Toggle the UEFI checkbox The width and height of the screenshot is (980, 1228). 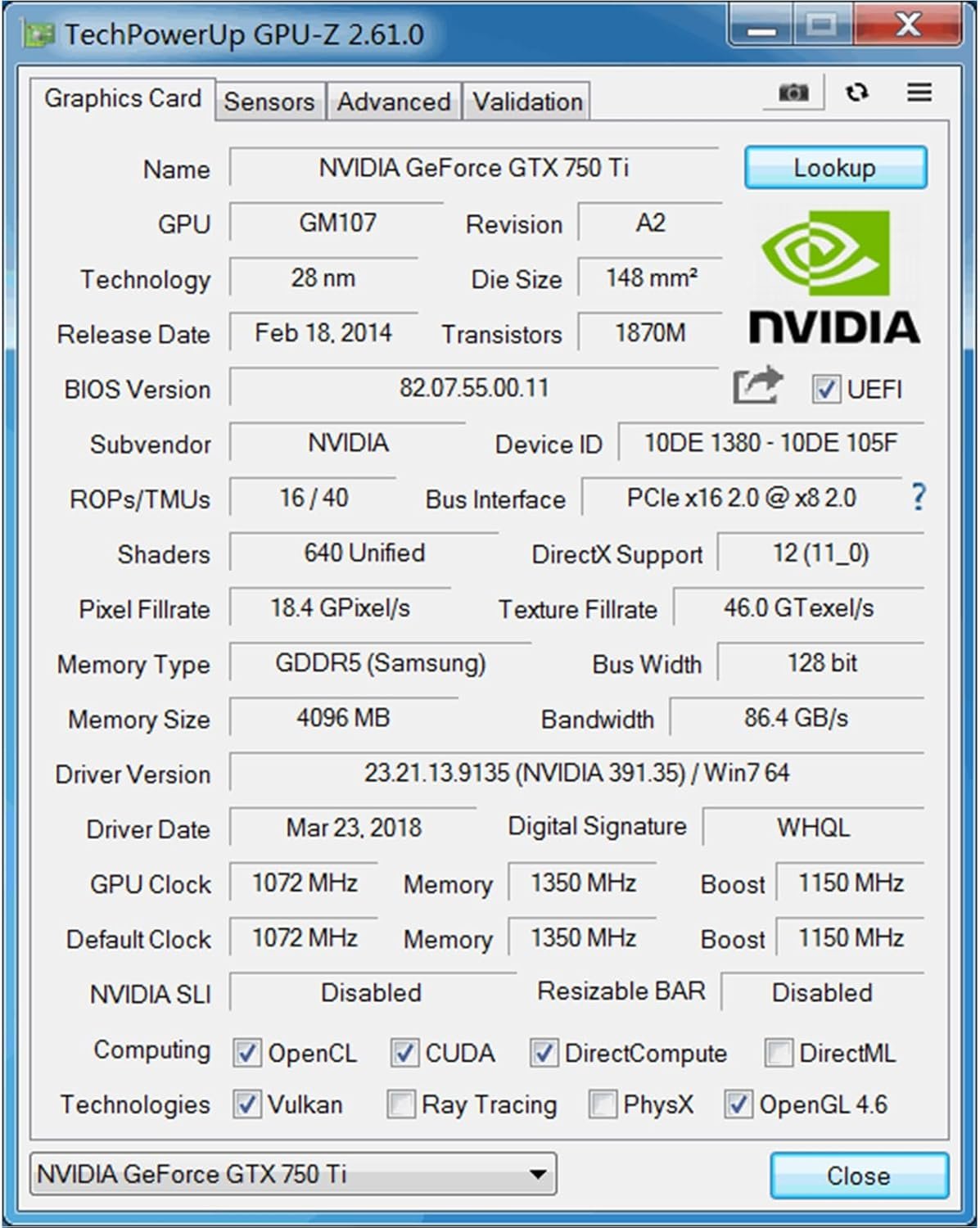point(825,389)
